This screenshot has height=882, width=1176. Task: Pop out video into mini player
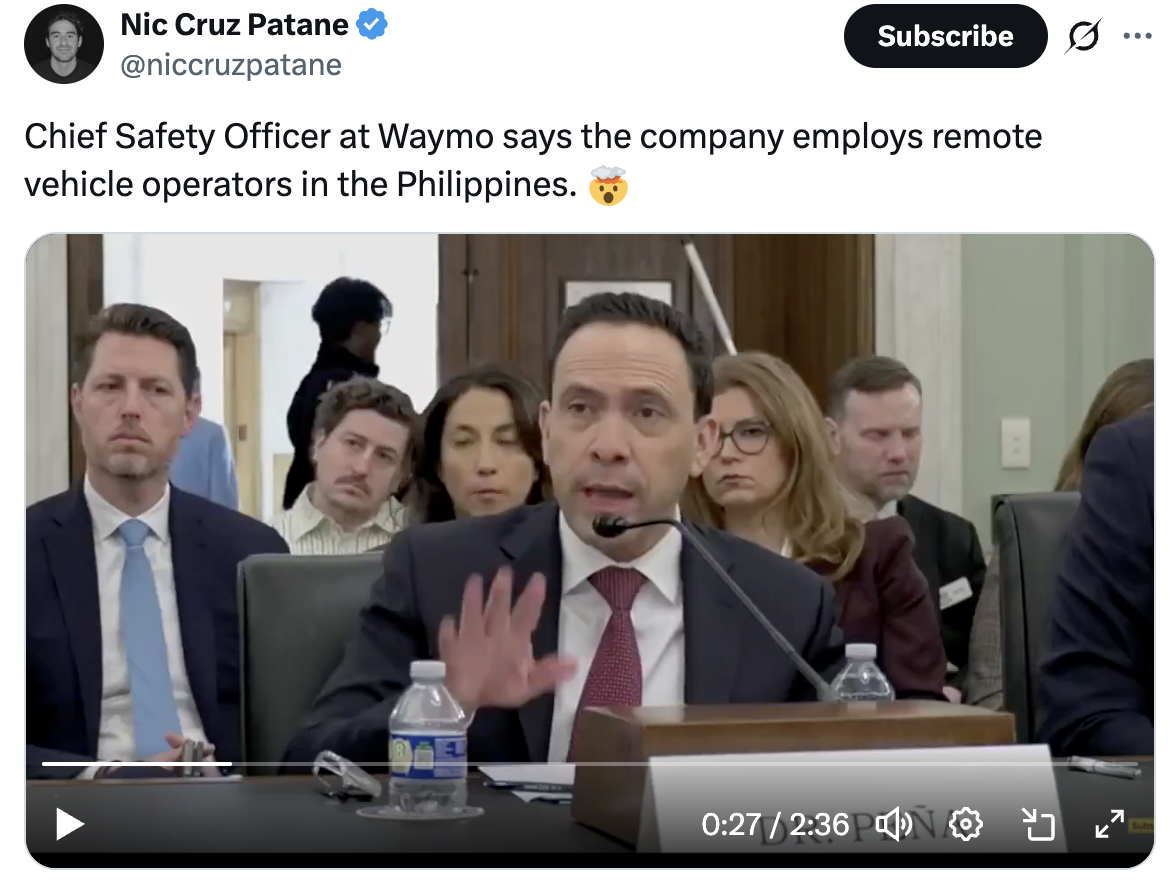[x=1040, y=824]
